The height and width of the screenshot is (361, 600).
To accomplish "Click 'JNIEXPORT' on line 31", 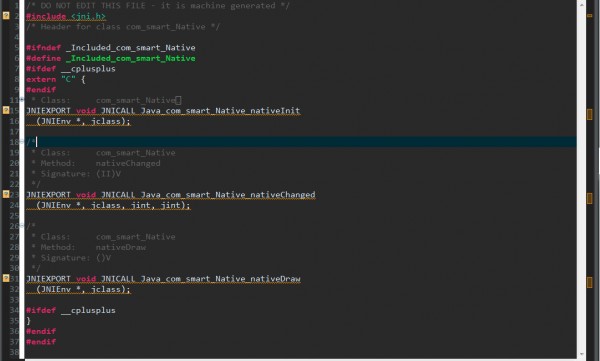I will coord(48,279).
